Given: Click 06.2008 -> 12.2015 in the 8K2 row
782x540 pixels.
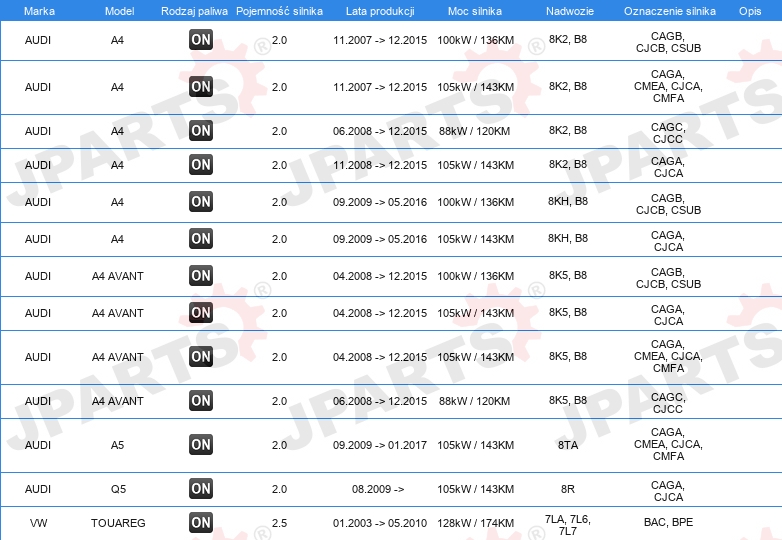Looking at the screenshot, I should [x=380, y=131].
